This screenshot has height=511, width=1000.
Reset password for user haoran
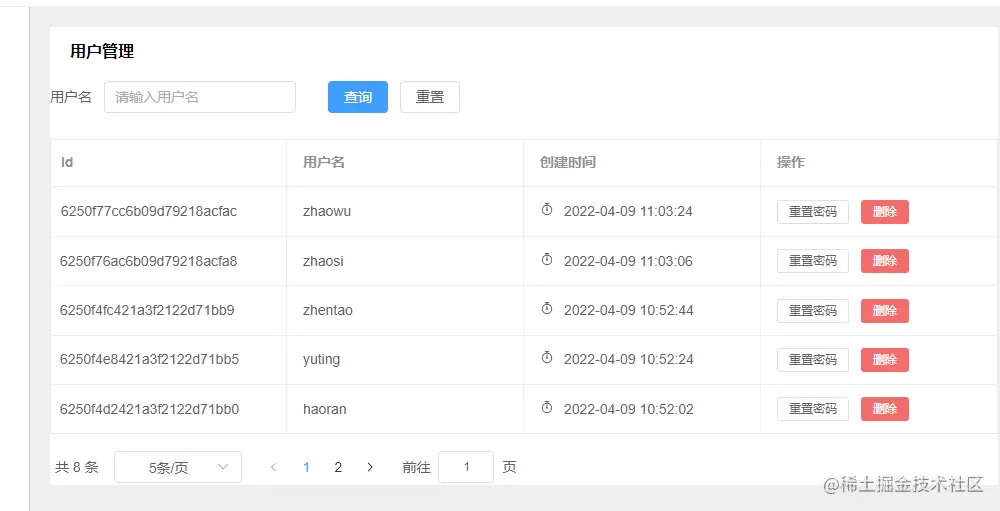pos(812,409)
